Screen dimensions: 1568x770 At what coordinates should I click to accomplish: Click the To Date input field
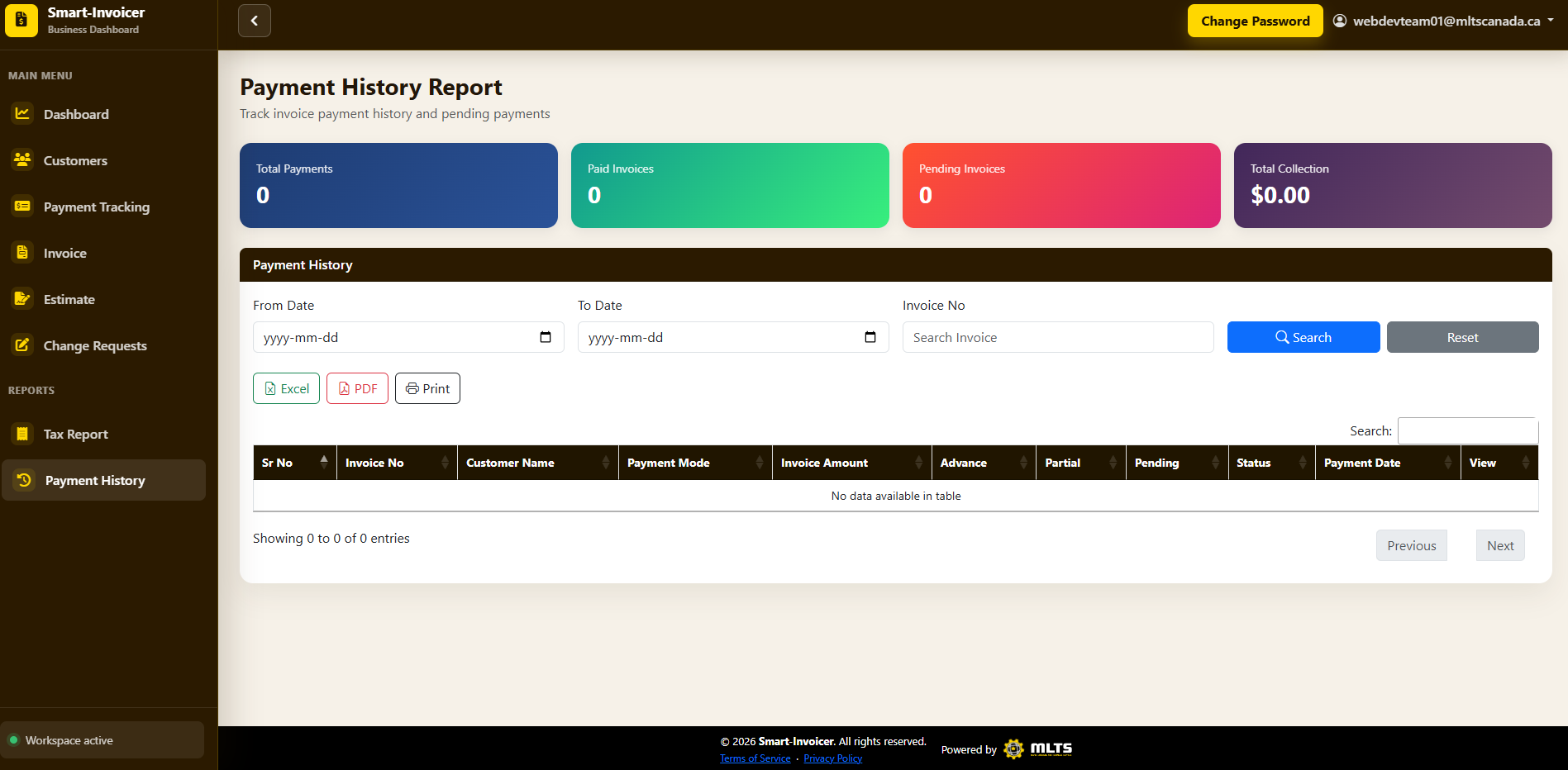pos(733,337)
